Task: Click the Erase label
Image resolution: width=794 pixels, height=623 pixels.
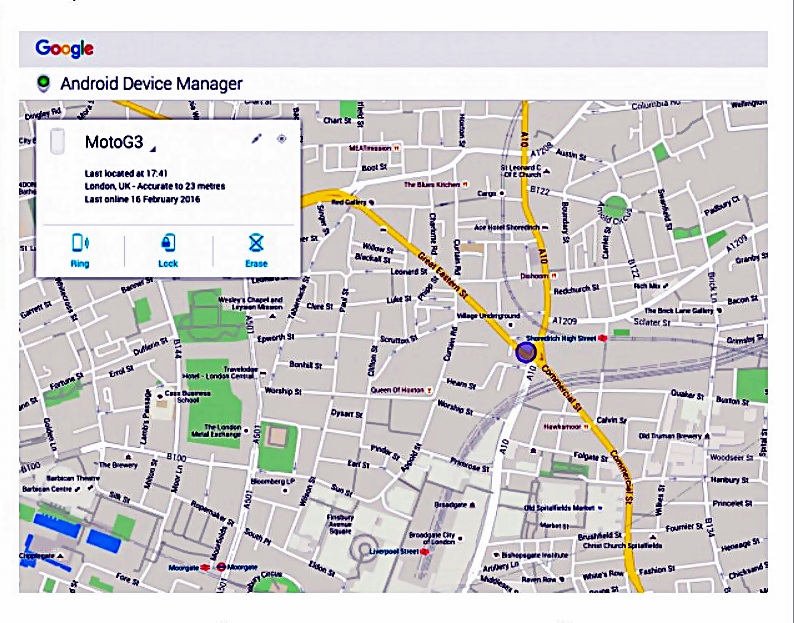Action: pos(256,263)
